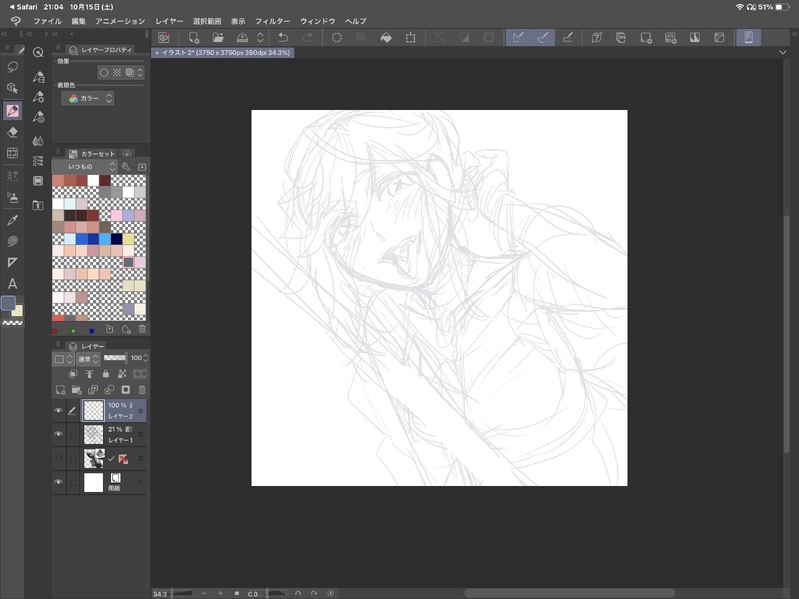Open the いつもの color set dropdown
This screenshot has width=799, height=599.
(86, 166)
